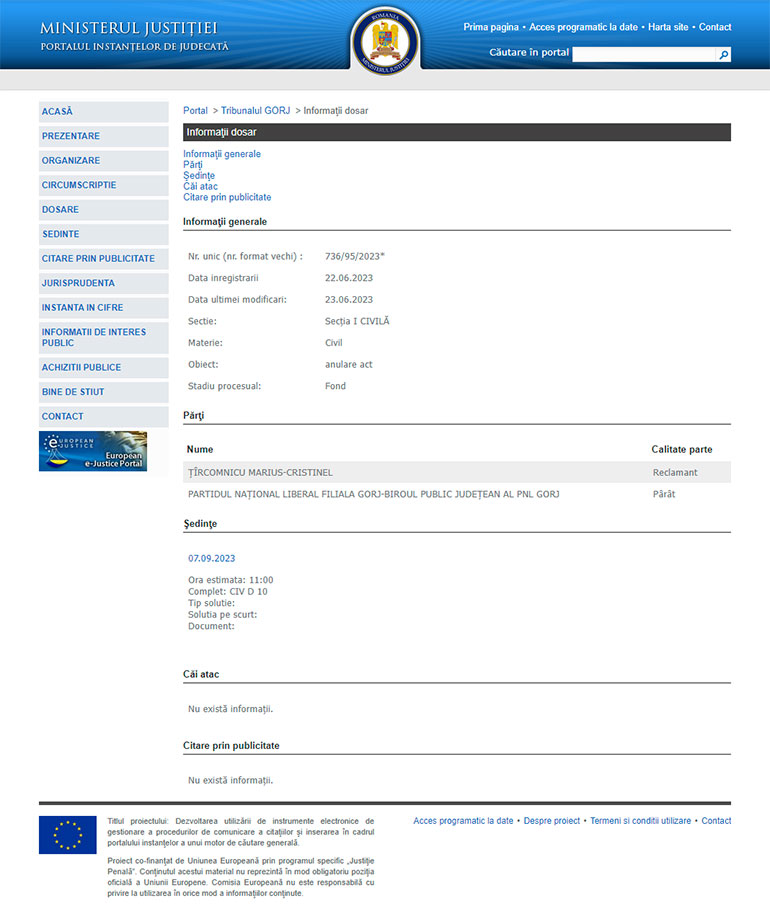Select PARTIDUL NAȚIONAL LIBERAL FILIALA GORJ party row

point(457,494)
